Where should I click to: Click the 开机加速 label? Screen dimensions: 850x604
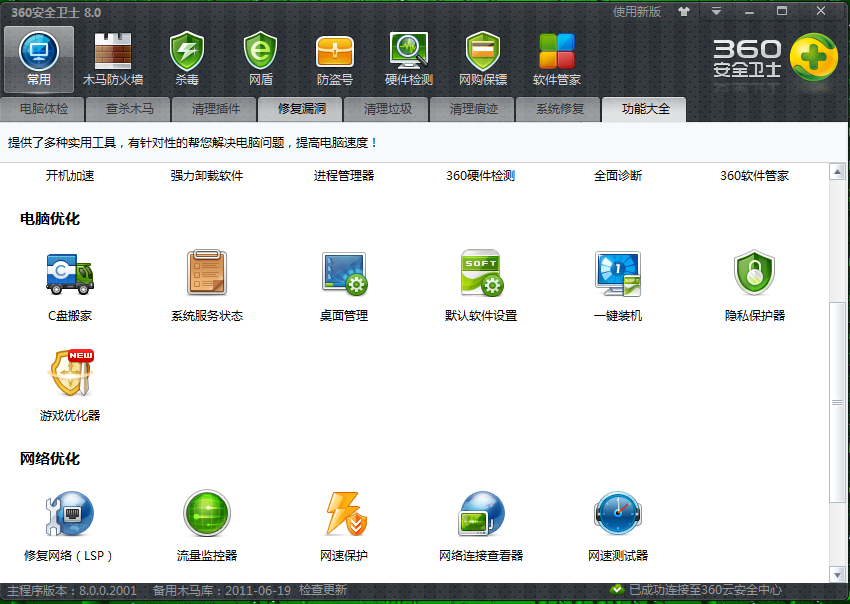70,176
